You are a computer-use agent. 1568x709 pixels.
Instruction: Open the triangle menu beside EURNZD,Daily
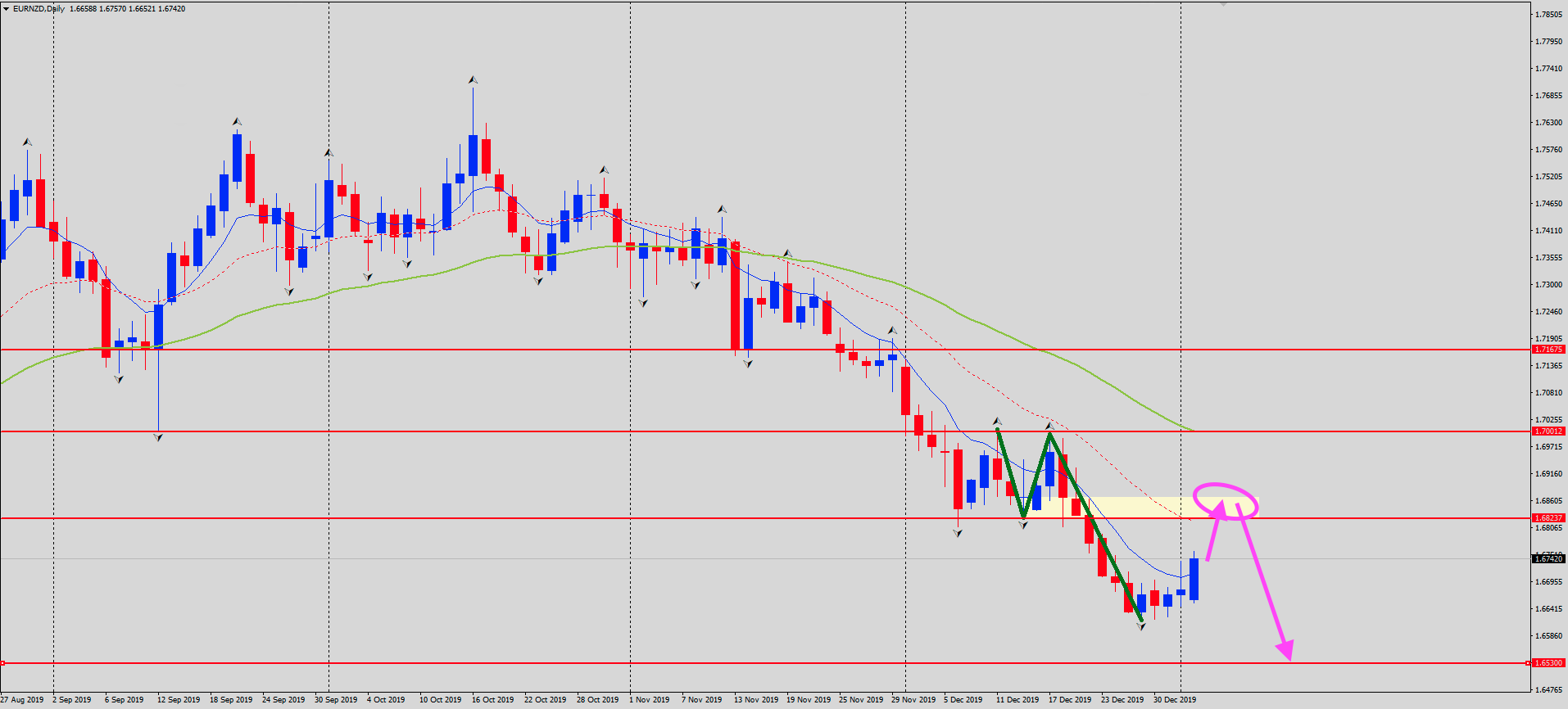click(x=6, y=9)
